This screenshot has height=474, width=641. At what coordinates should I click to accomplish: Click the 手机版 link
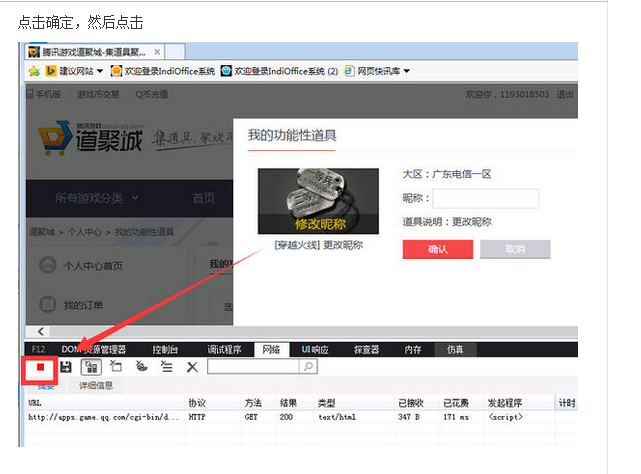[44, 94]
